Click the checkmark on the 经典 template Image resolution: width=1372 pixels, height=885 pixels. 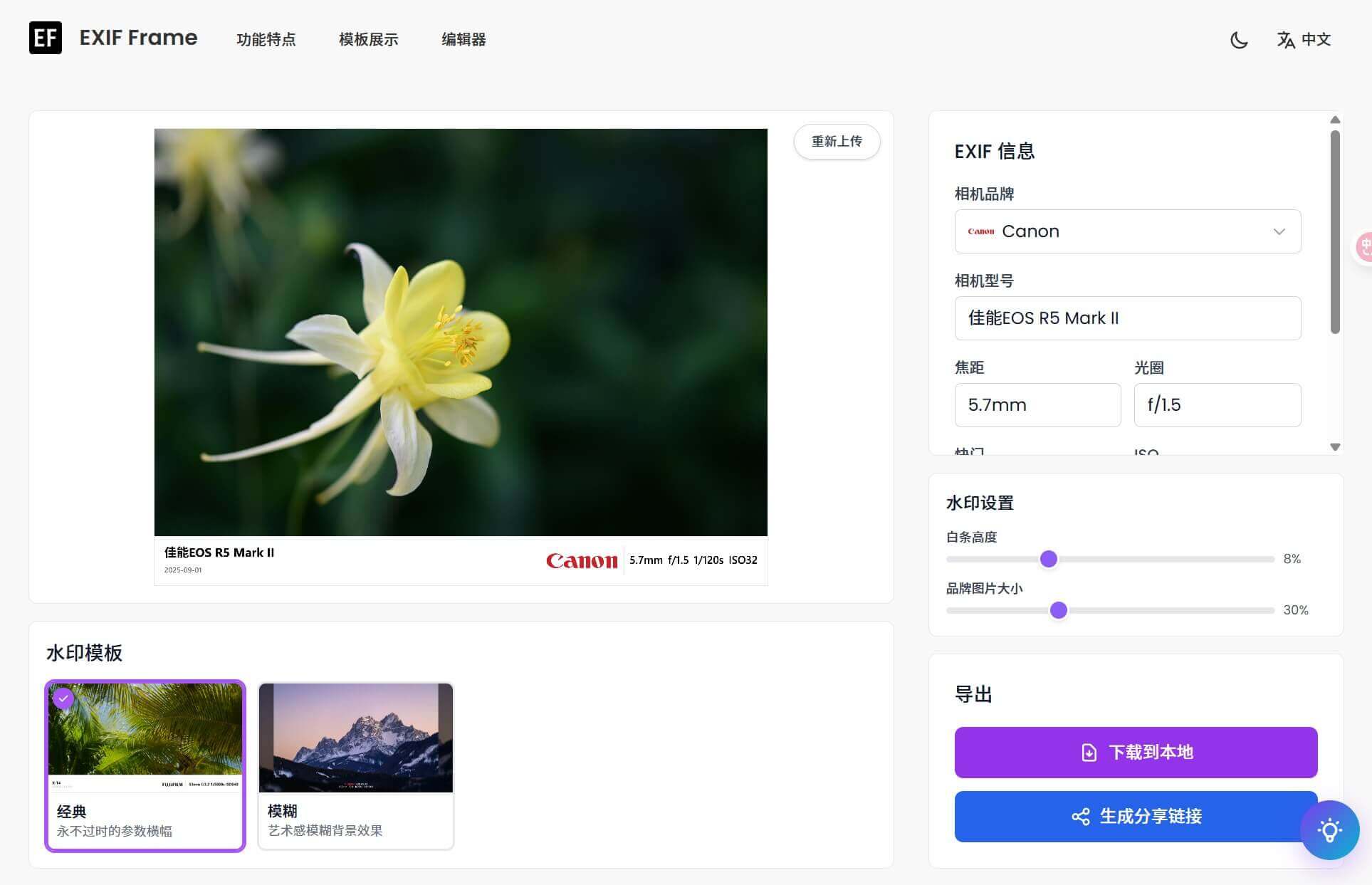click(x=63, y=698)
